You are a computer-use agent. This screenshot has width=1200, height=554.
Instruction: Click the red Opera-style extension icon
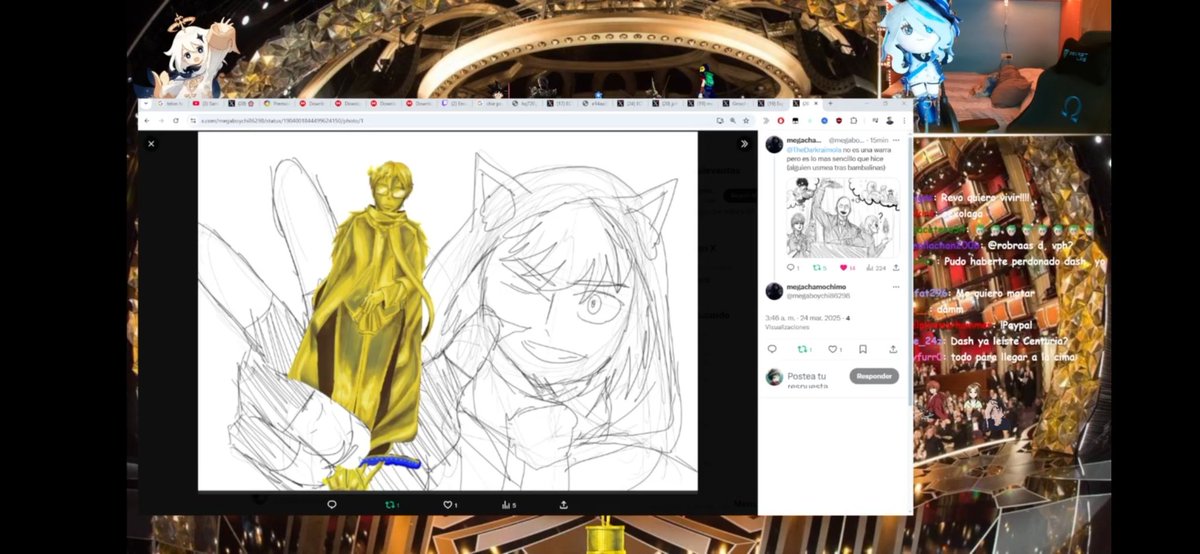[x=781, y=120]
